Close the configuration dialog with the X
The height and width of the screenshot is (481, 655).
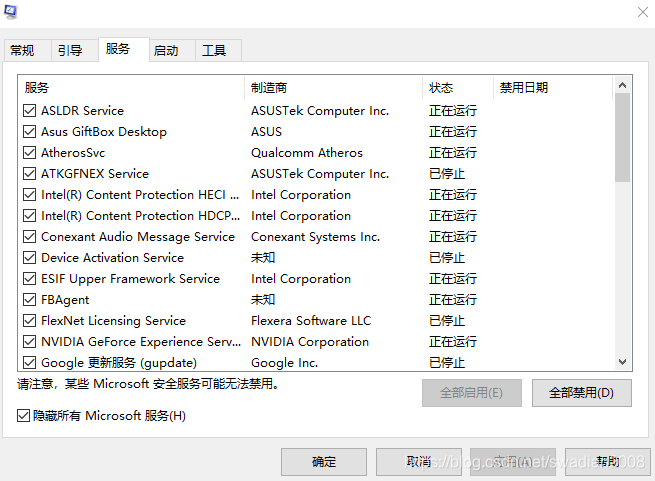click(x=643, y=12)
